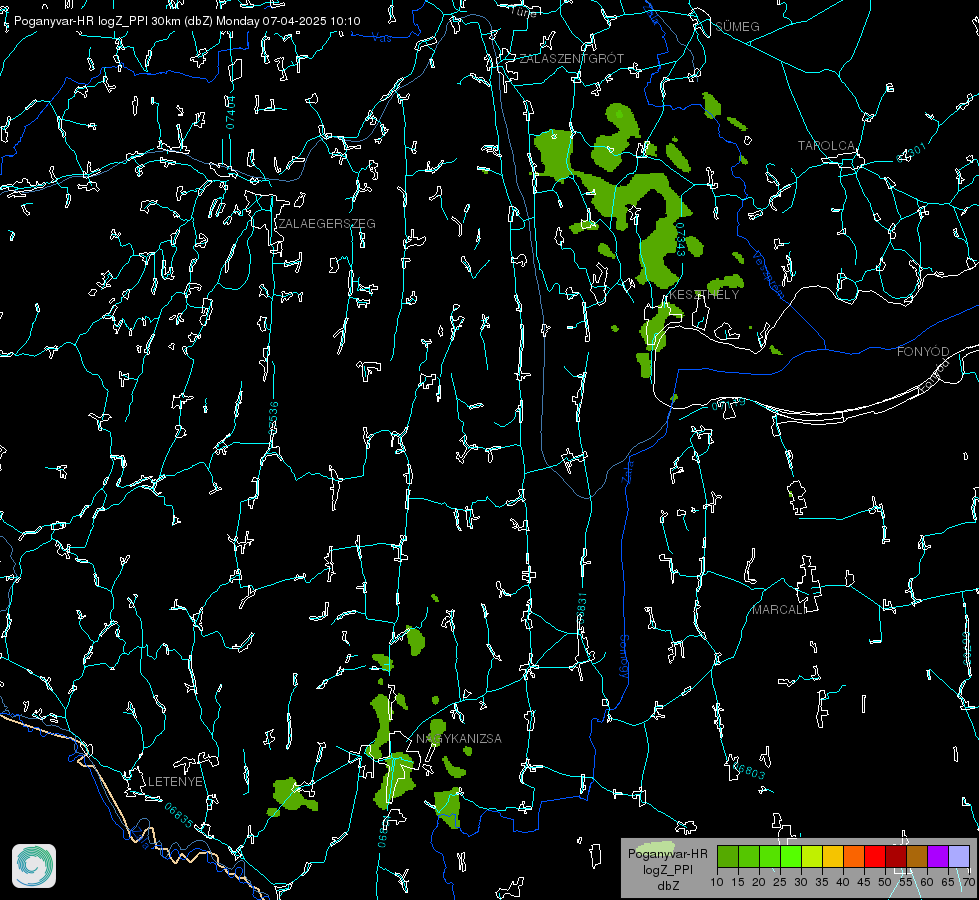
Task: Select the 55 dBZ brown swatch
Action: pos(917,856)
